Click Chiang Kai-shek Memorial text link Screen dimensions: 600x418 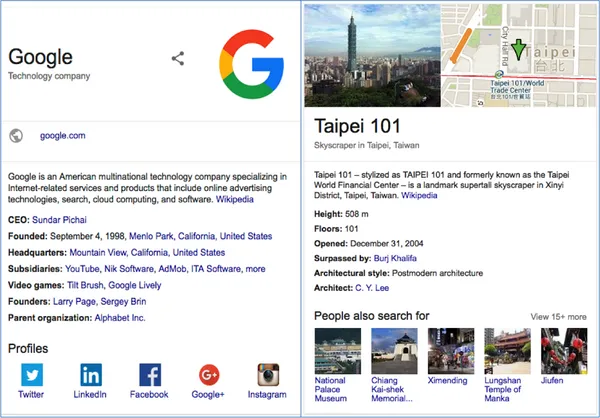click(392, 389)
